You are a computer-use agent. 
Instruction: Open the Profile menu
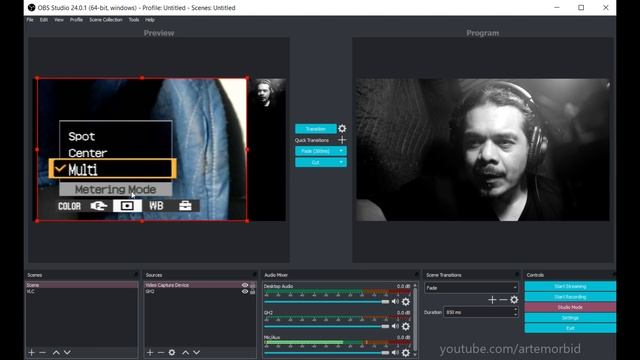point(76,20)
